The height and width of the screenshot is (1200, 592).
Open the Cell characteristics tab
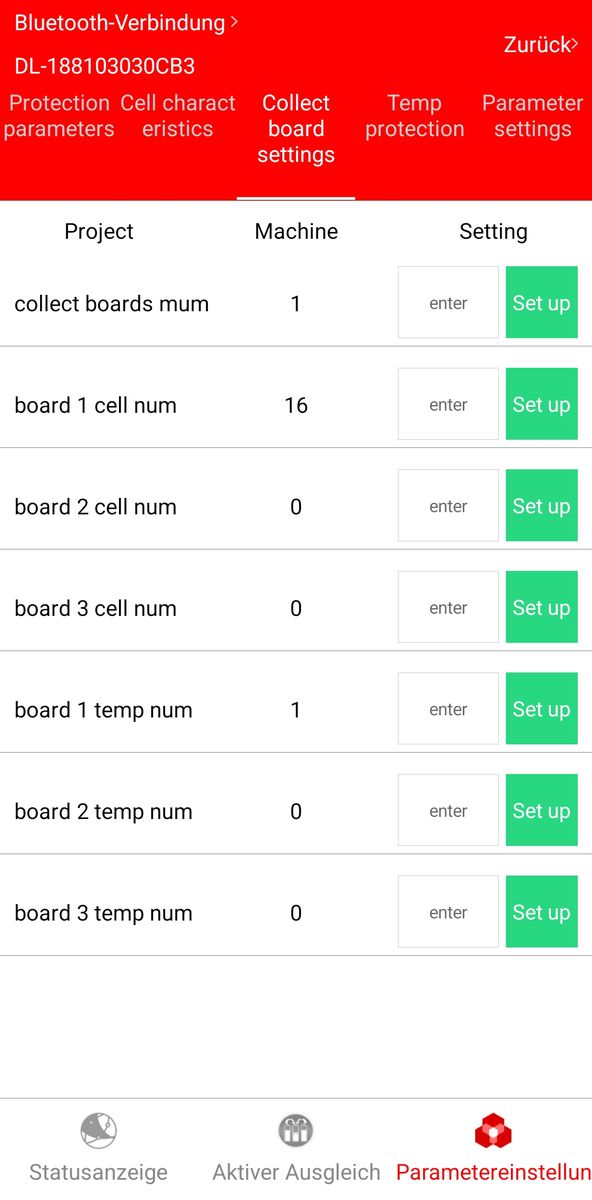tap(178, 116)
